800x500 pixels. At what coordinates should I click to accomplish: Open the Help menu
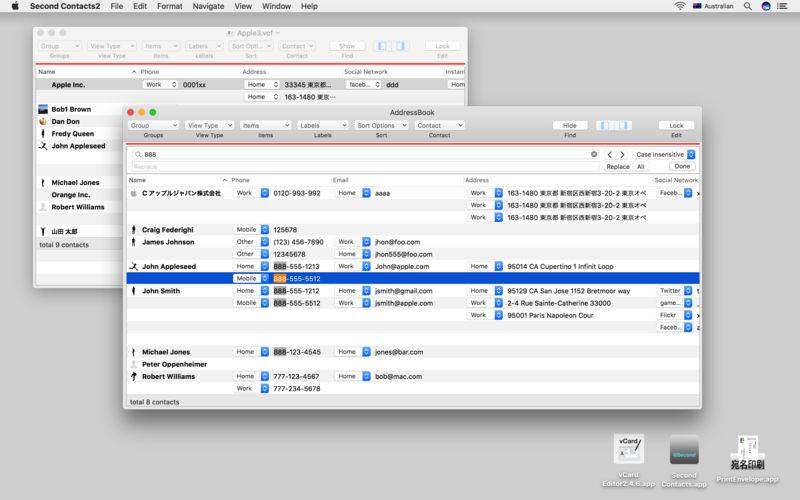(309, 6)
